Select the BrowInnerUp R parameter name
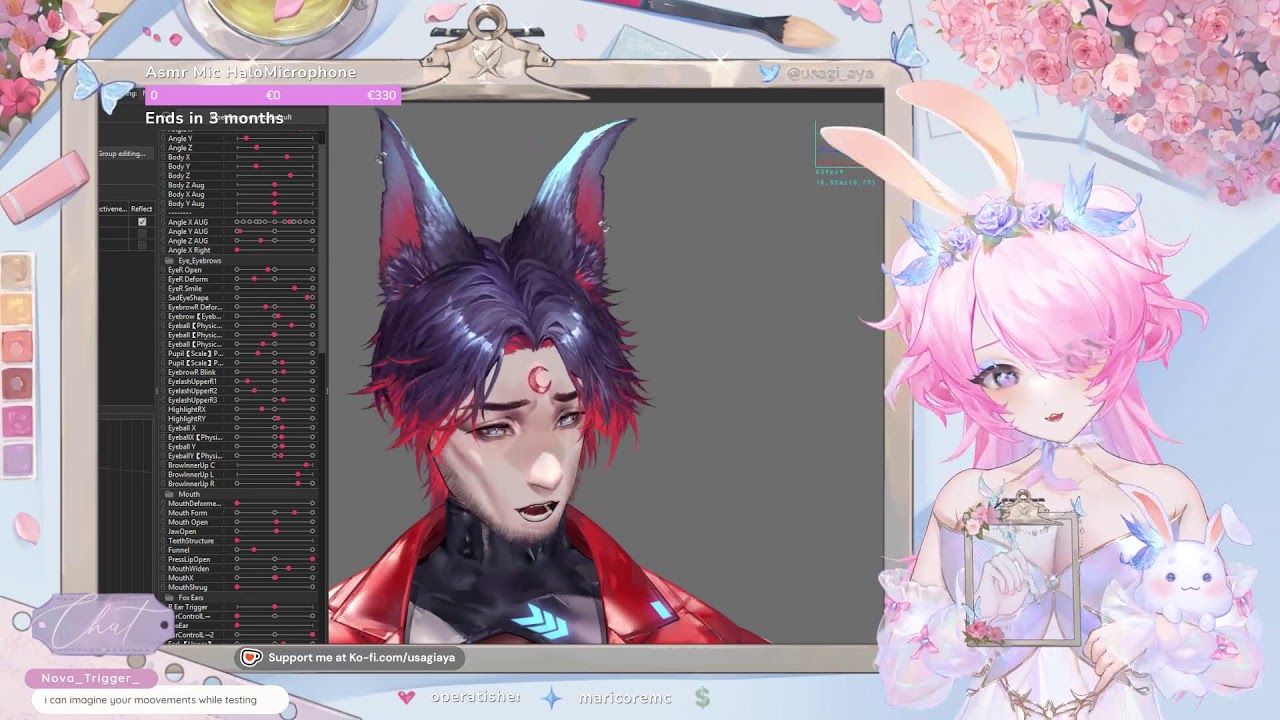This screenshot has width=1280, height=720. click(191, 484)
